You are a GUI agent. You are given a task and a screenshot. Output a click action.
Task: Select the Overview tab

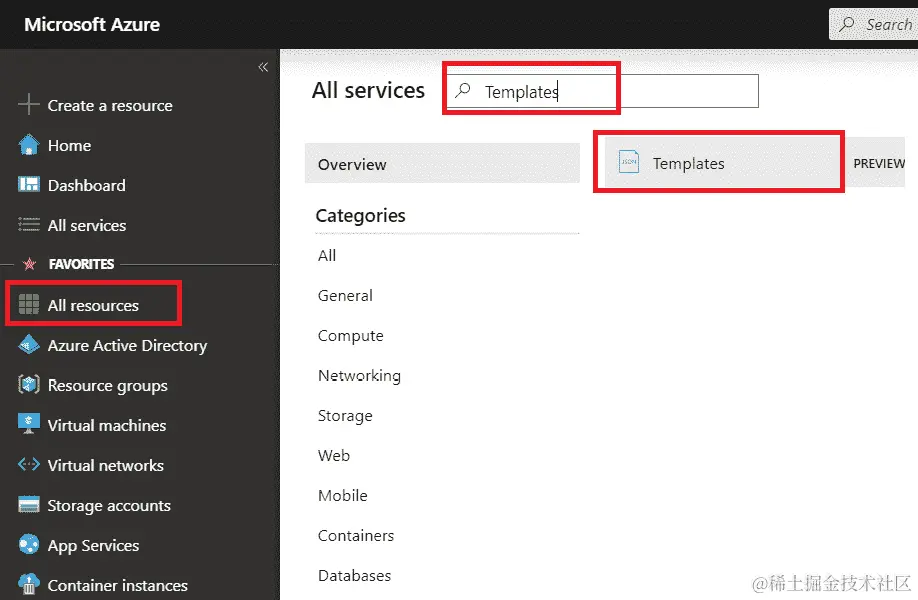pos(442,163)
